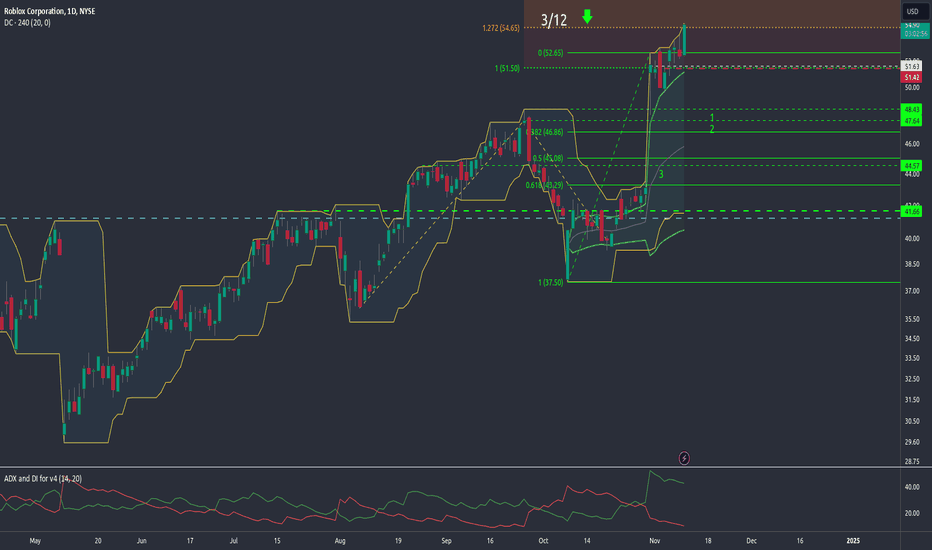Click the 1 (37.50) Fibonacci base label
This screenshot has height=550, width=932.
point(550,282)
